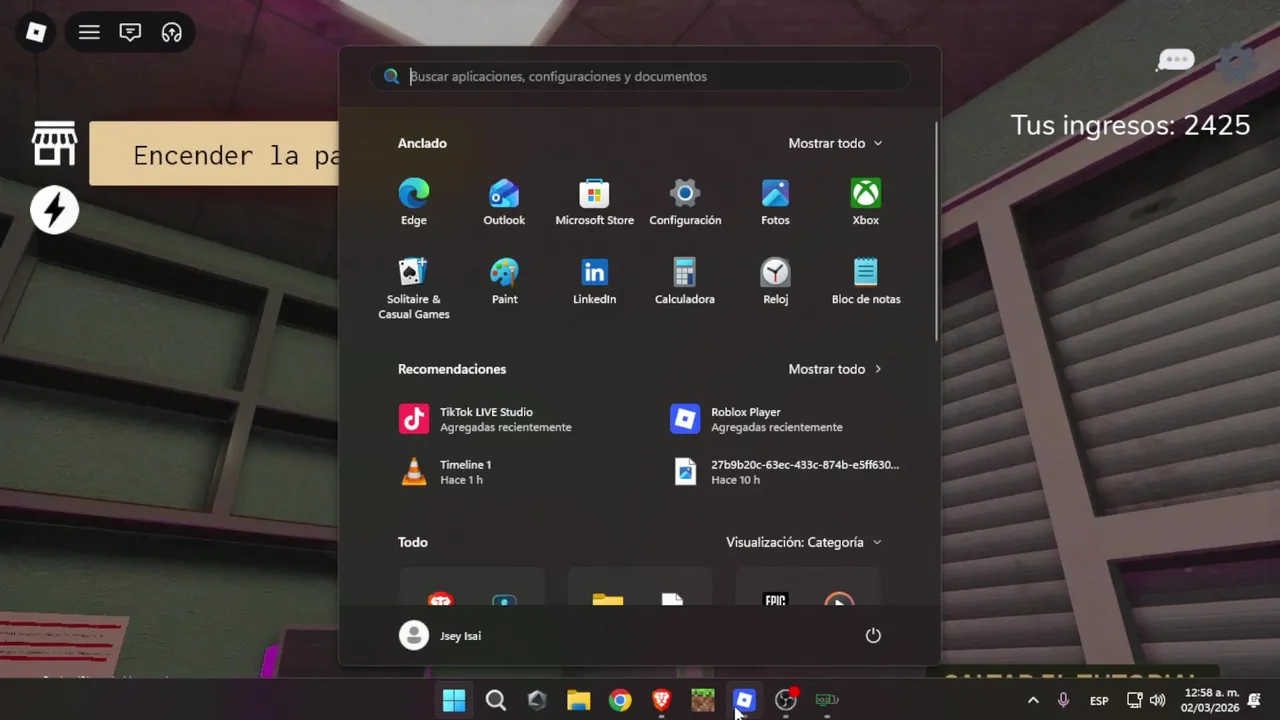Launch the Fotos app
This screenshot has height=720, width=1280.
775,202
